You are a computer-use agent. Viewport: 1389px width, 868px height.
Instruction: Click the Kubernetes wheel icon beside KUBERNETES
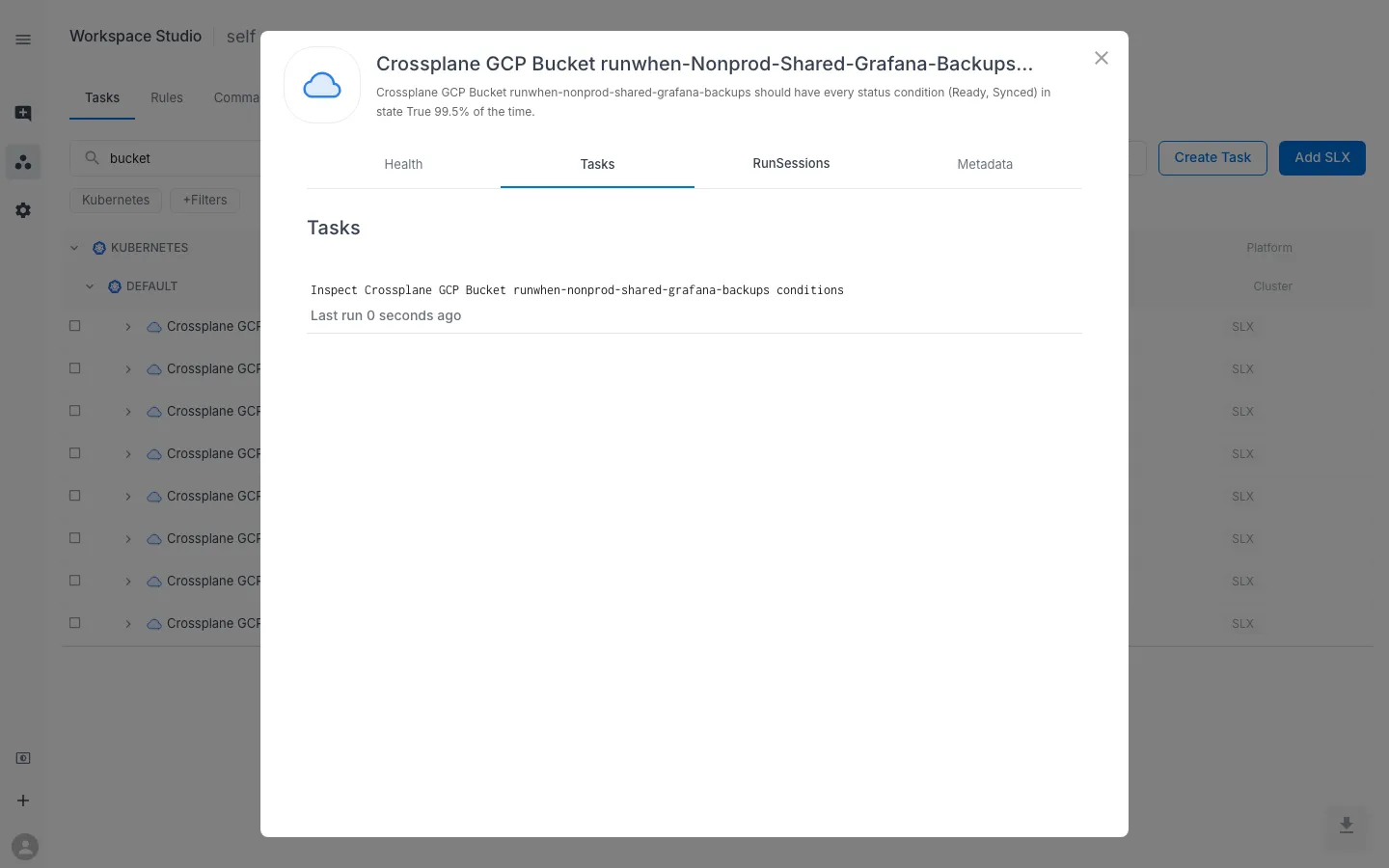(x=98, y=248)
